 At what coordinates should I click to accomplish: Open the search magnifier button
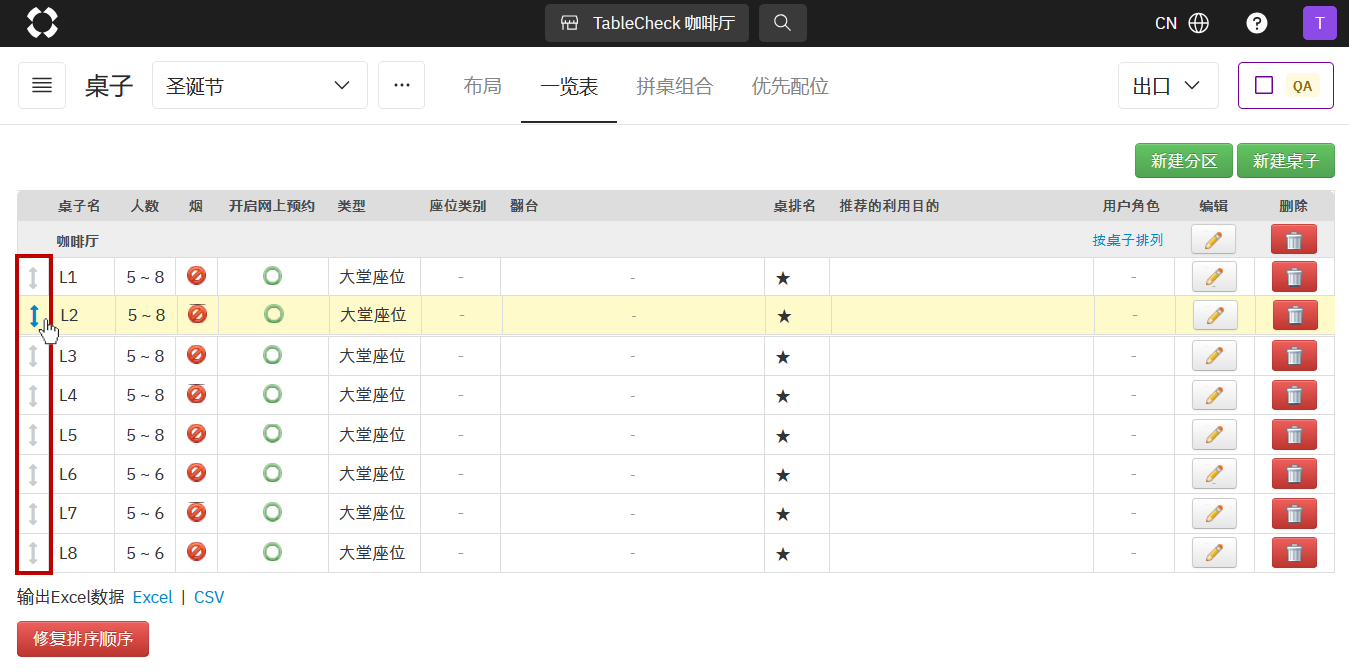(783, 23)
